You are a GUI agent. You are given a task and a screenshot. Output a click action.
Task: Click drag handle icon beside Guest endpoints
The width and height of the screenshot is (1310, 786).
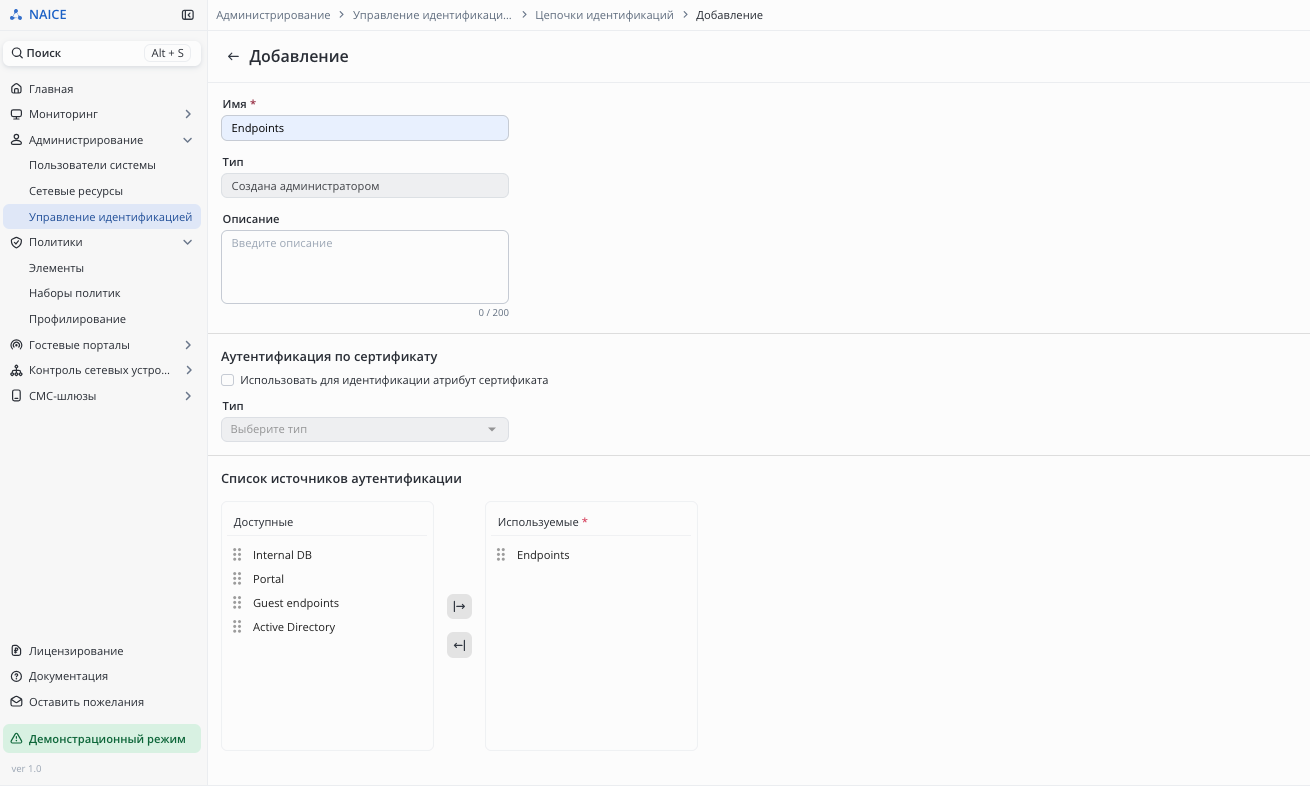pyautogui.click(x=237, y=603)
